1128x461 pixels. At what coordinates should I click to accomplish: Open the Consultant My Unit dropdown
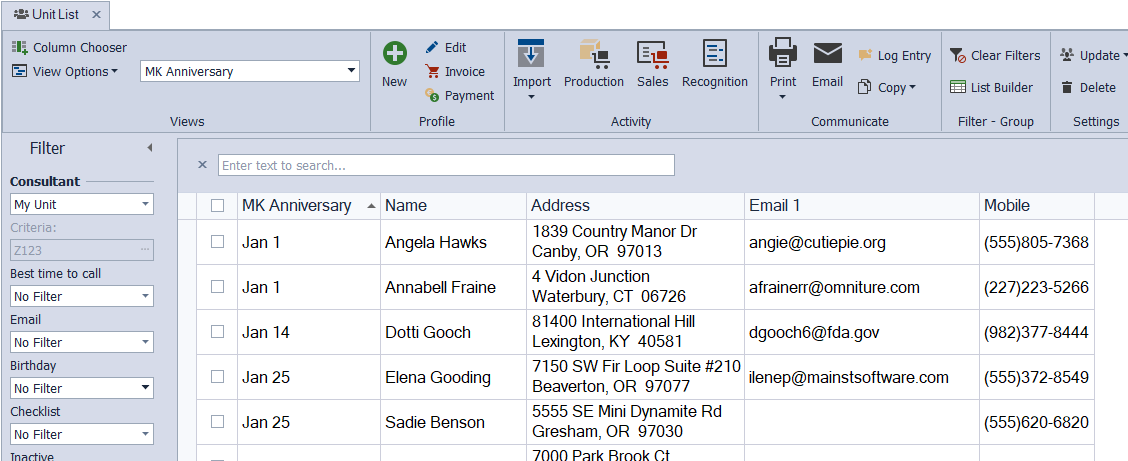pos(146,204)
